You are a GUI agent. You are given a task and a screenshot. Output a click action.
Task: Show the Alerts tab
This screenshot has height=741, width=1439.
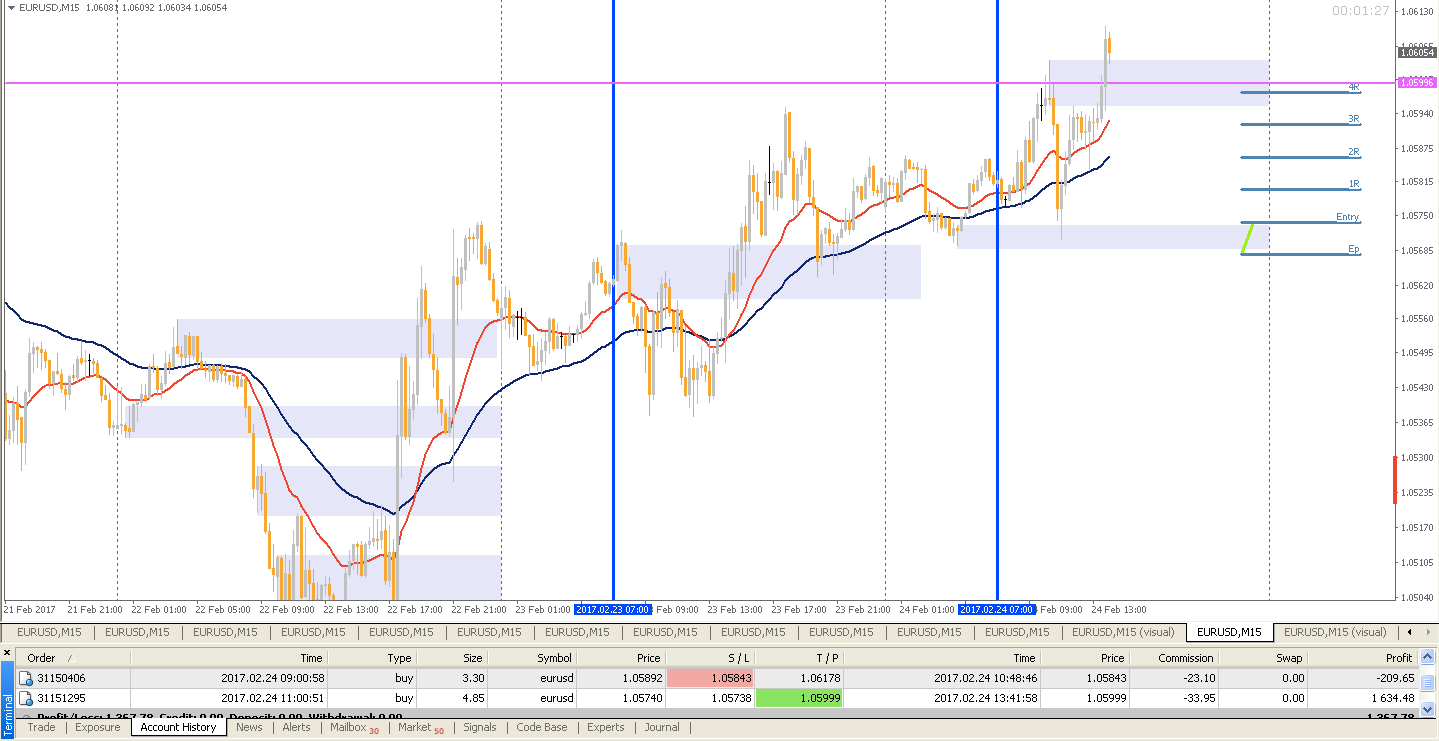[x=296, y=727]
